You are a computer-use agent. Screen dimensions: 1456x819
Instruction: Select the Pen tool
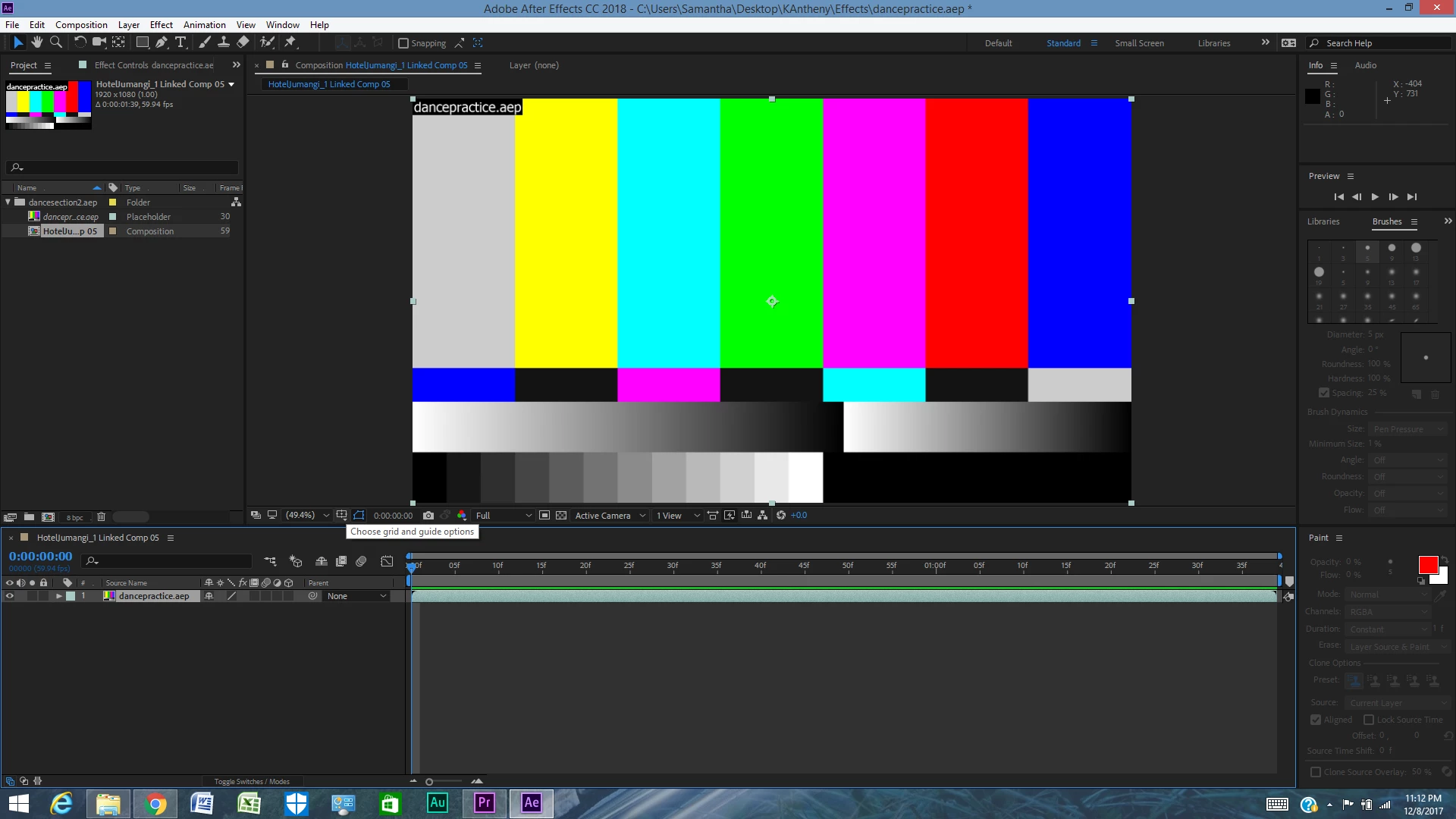click(161, 42)
